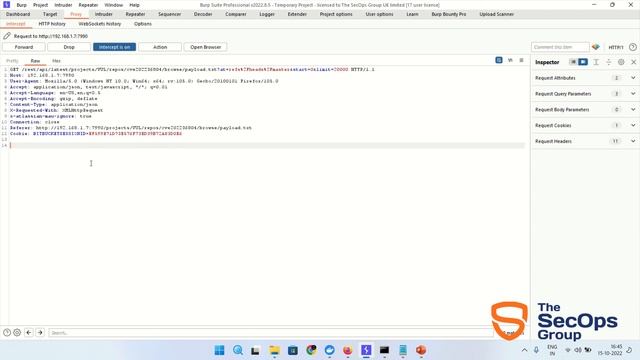The image size is (640, 360).
Task: Click the Burp Suite taskbar icon
Action: [366, 350]
